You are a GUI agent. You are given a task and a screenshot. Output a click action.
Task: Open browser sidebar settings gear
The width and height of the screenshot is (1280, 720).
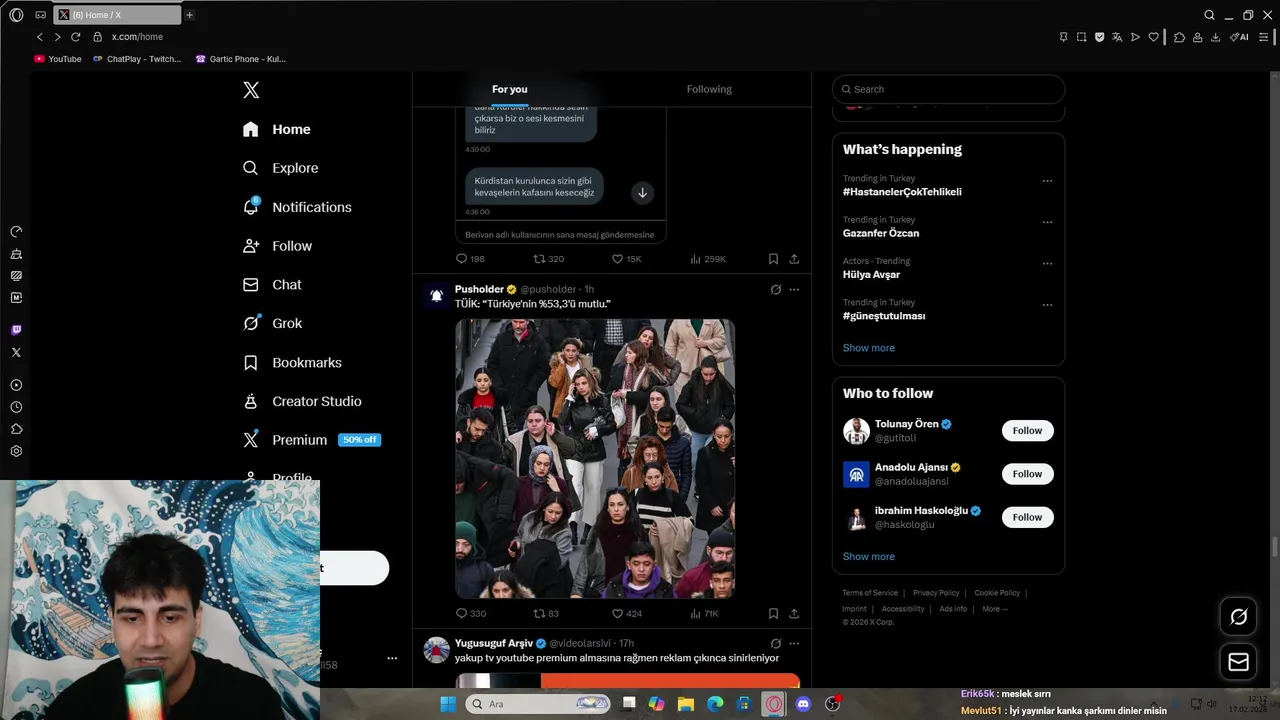16,451
